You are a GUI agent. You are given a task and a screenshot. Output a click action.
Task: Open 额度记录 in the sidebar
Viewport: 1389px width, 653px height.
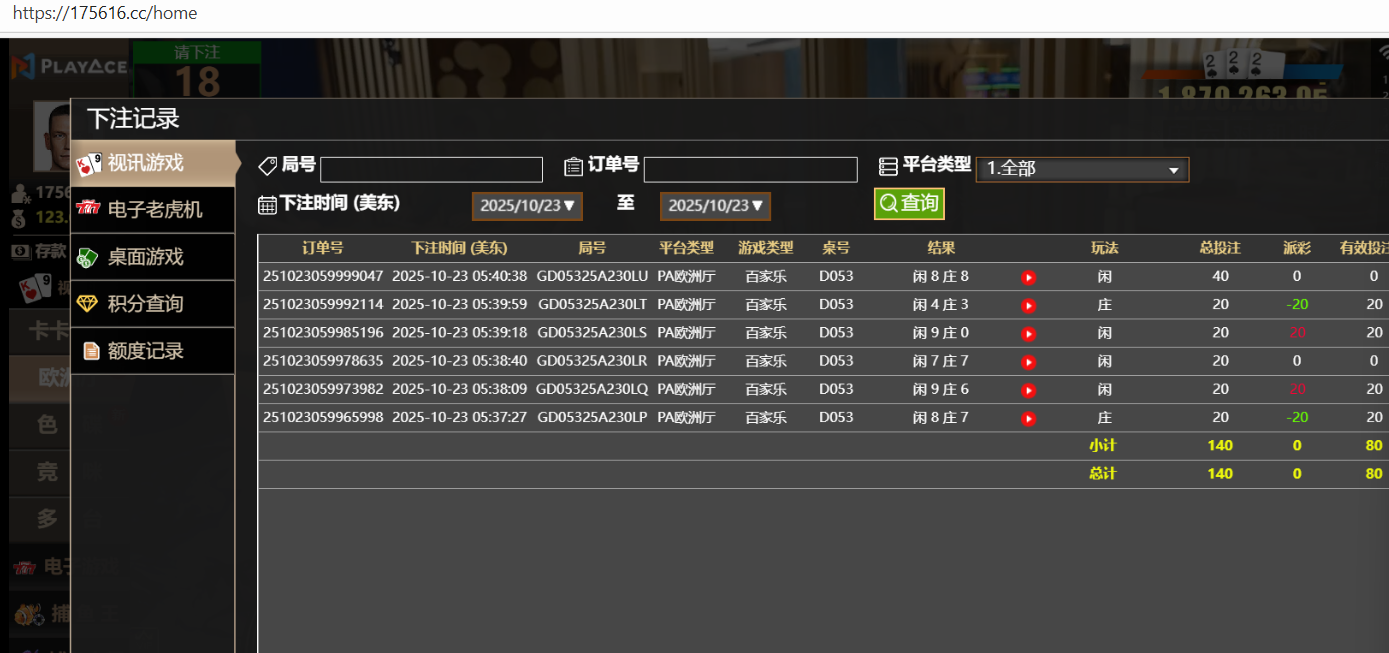coord(153,351)
